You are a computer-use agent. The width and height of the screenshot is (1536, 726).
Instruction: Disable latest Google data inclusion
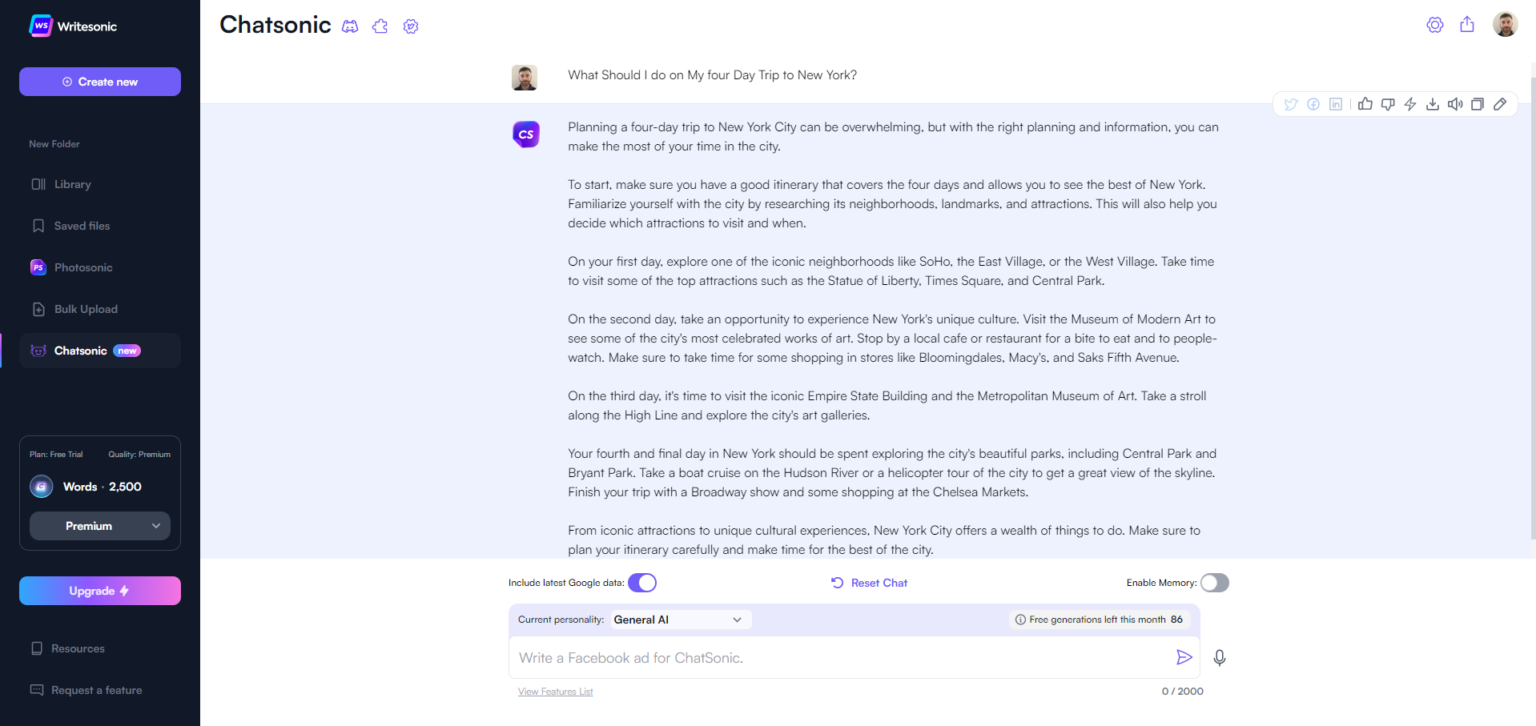coord(642,582)
